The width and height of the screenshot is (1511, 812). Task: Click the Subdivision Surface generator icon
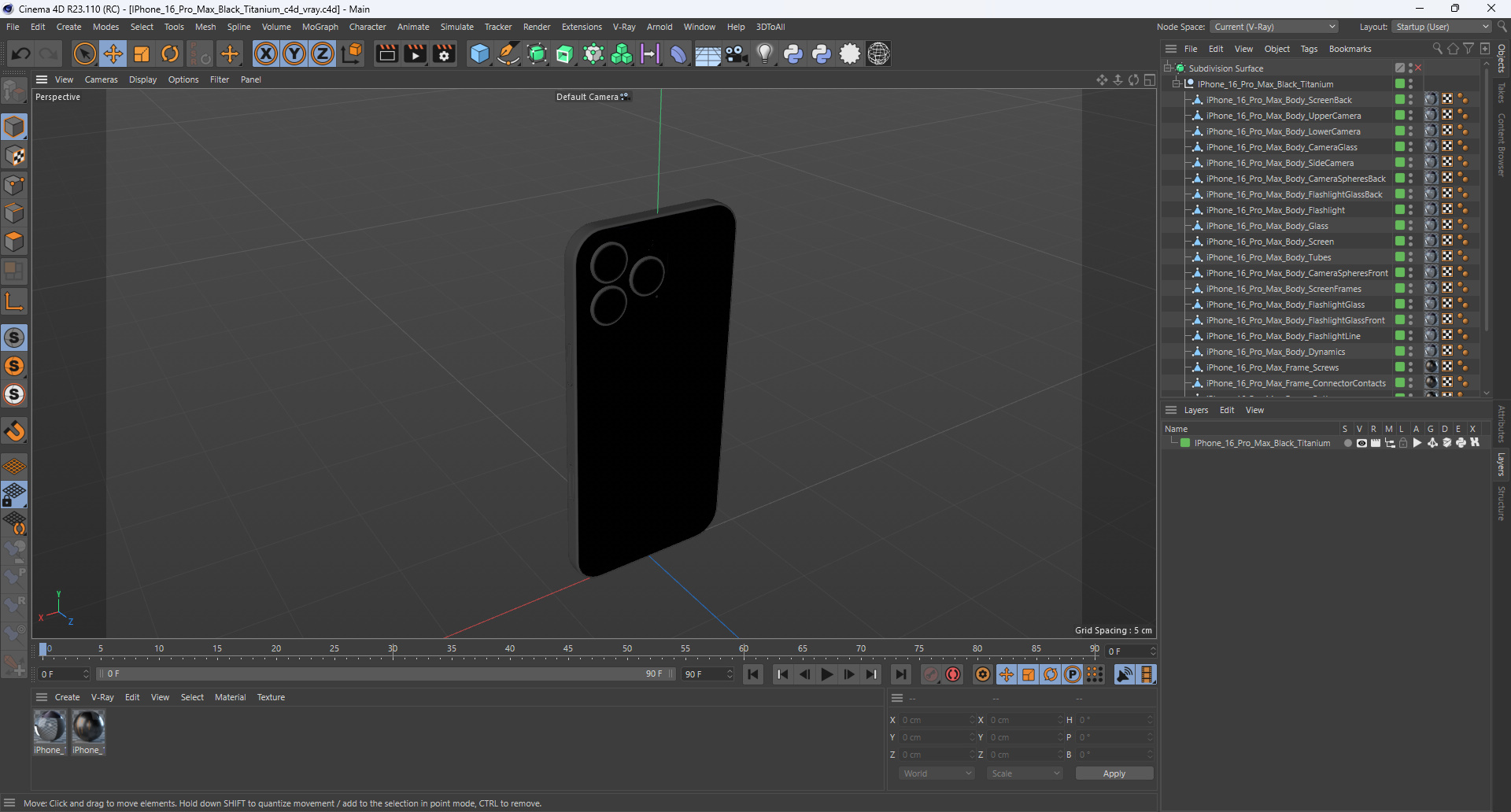click(537, 54)
